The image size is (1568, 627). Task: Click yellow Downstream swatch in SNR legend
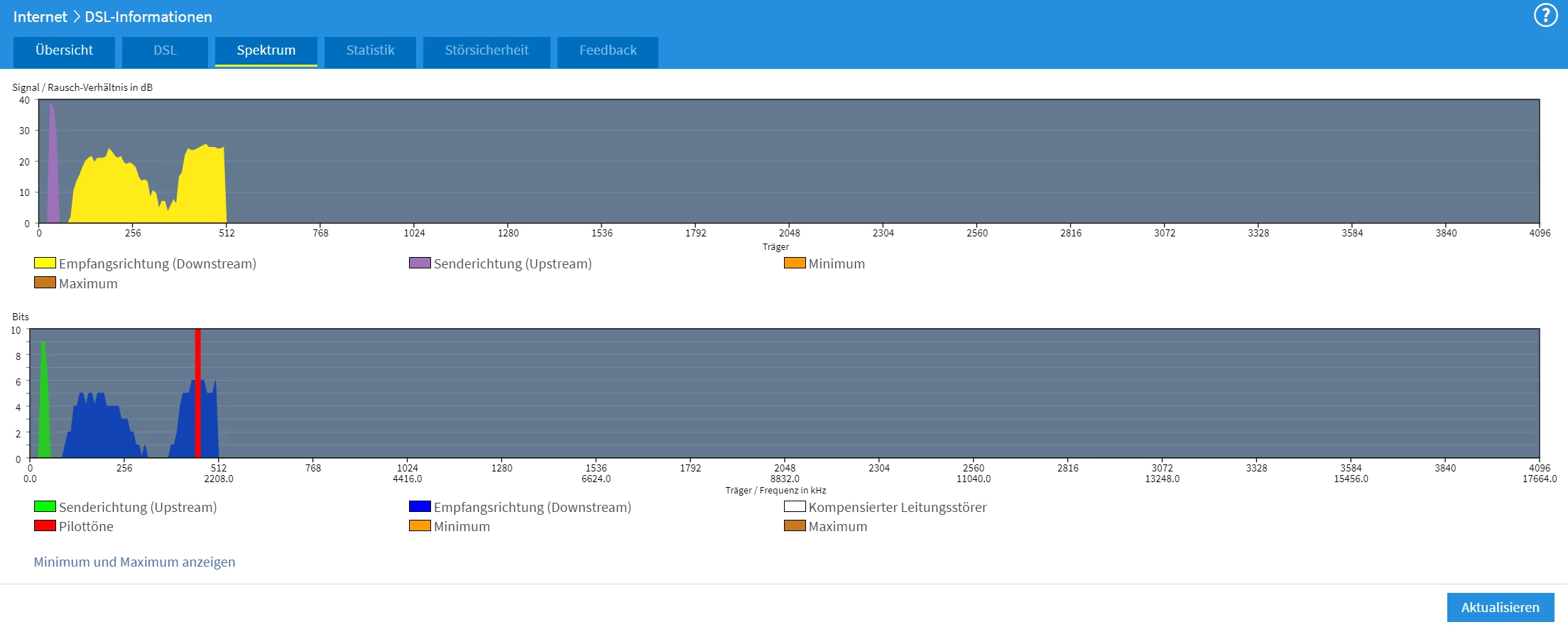pyautogui.click(x=45, y=263)
